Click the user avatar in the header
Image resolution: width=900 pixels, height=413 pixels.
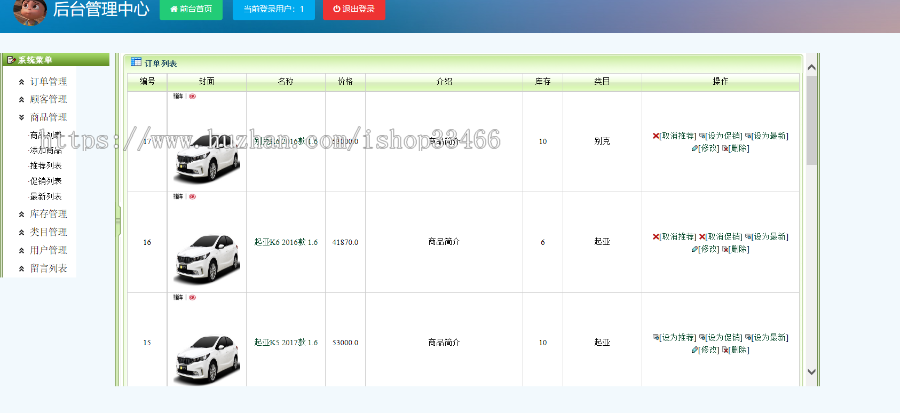(x=30, y=11)
